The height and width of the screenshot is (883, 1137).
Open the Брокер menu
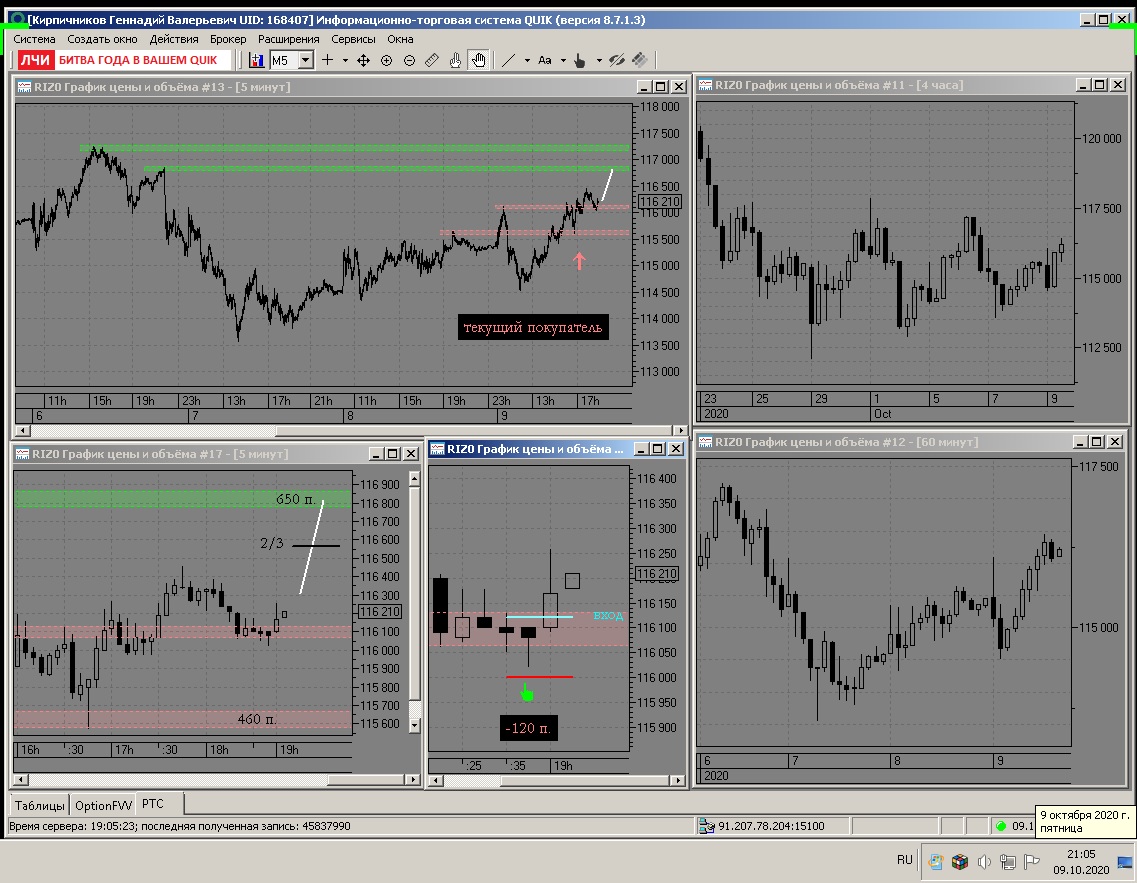point(228,39)
